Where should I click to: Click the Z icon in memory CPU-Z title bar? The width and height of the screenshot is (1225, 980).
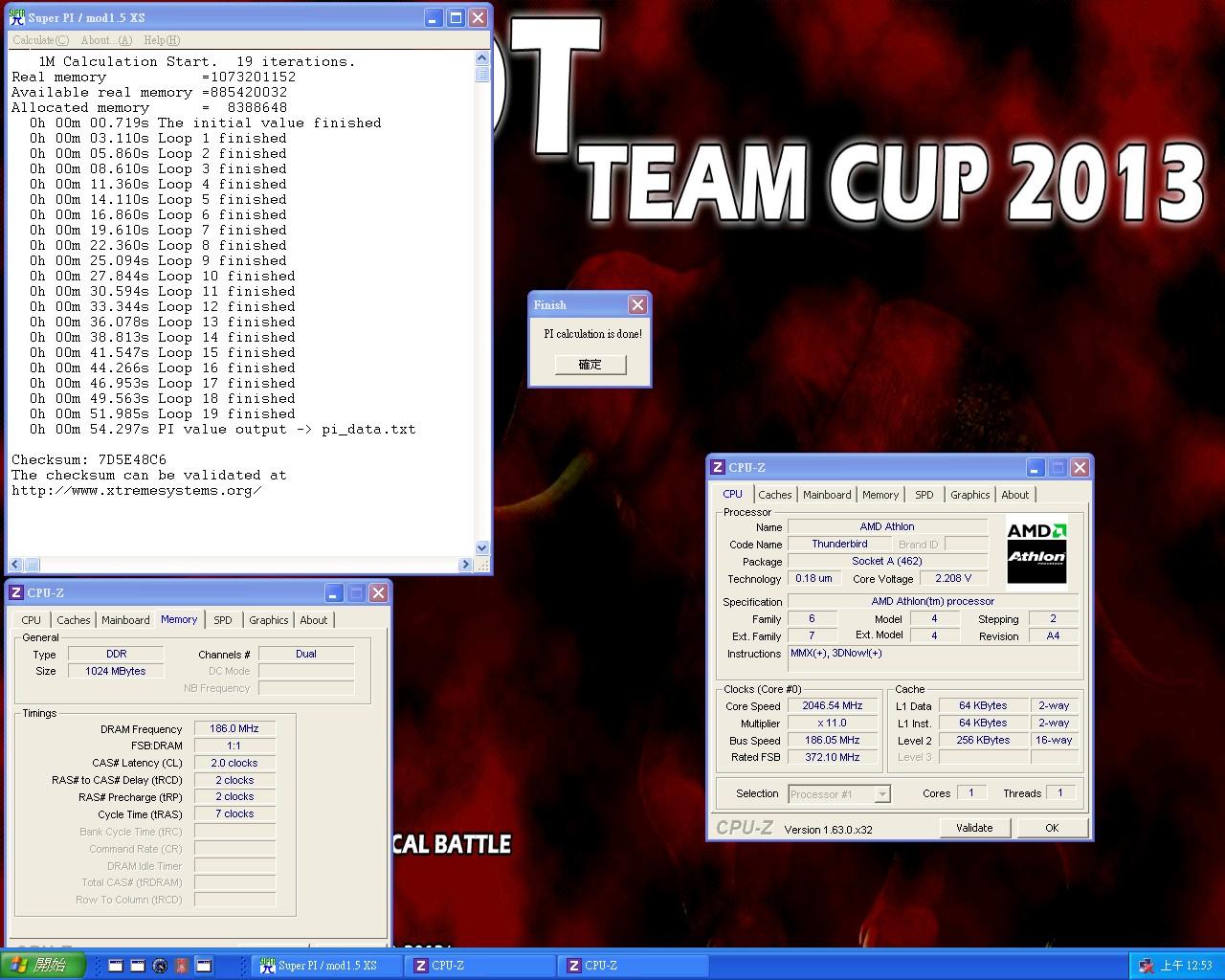17,593
